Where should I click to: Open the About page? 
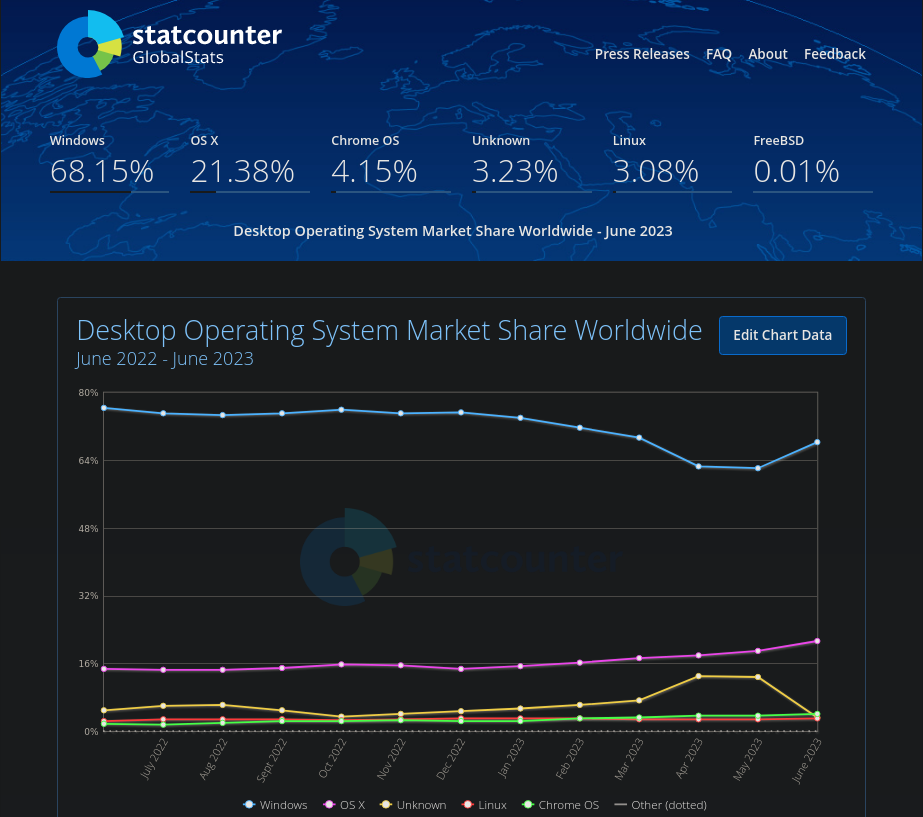(768, 54)
